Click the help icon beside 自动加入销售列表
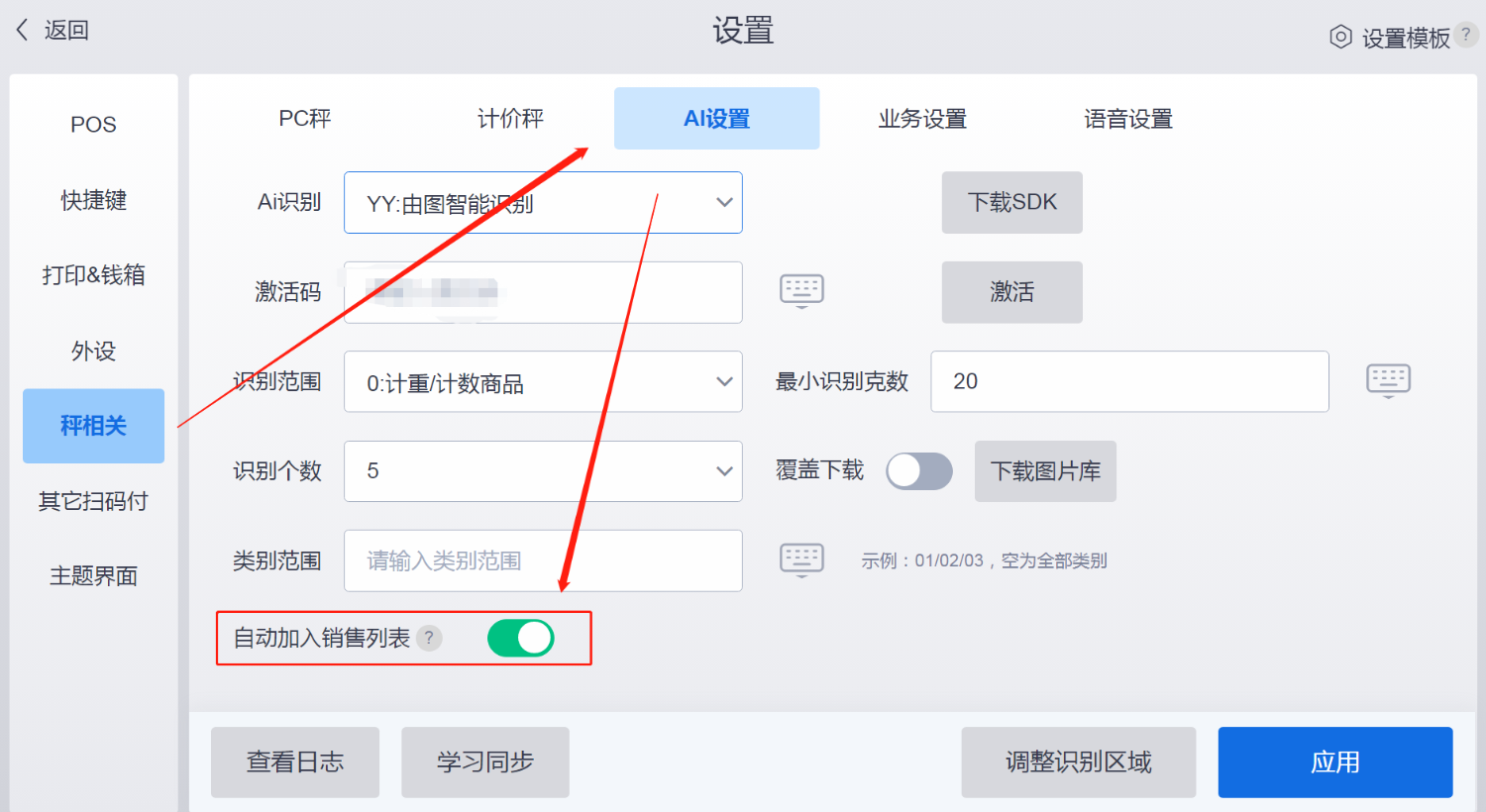 [x=429, y=638]
